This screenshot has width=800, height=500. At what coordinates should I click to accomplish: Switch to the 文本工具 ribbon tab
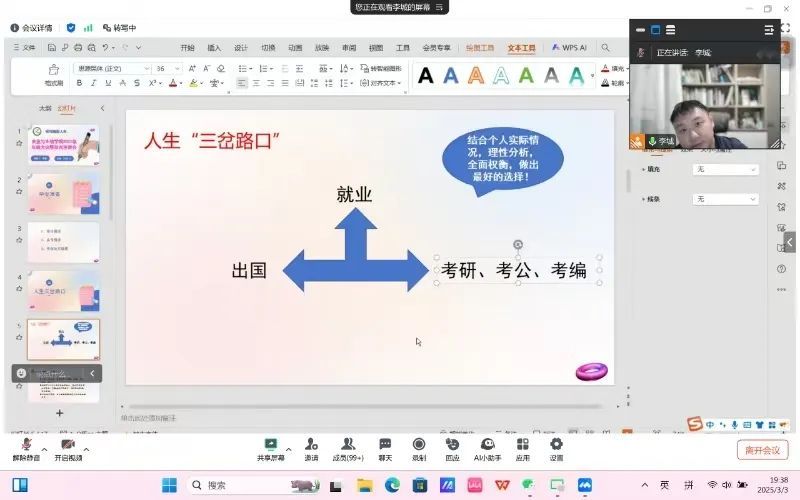pos(521,47)
